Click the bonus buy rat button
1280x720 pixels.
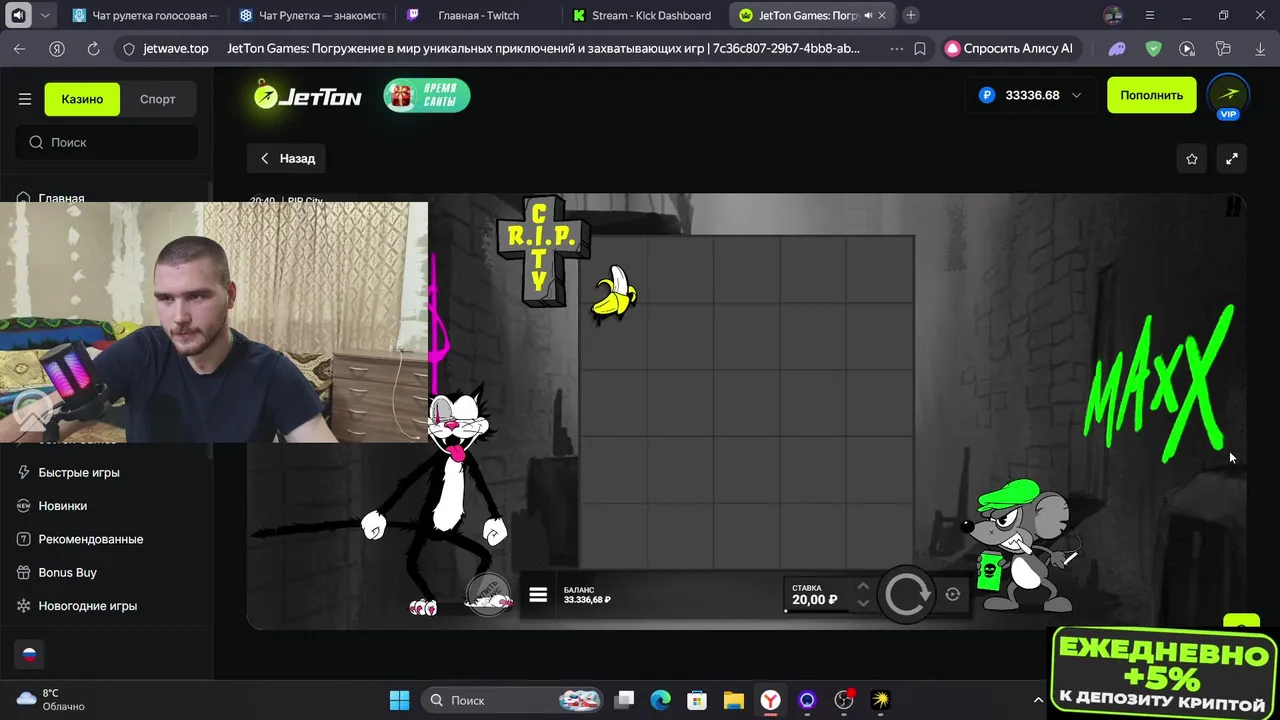(488, 594)
